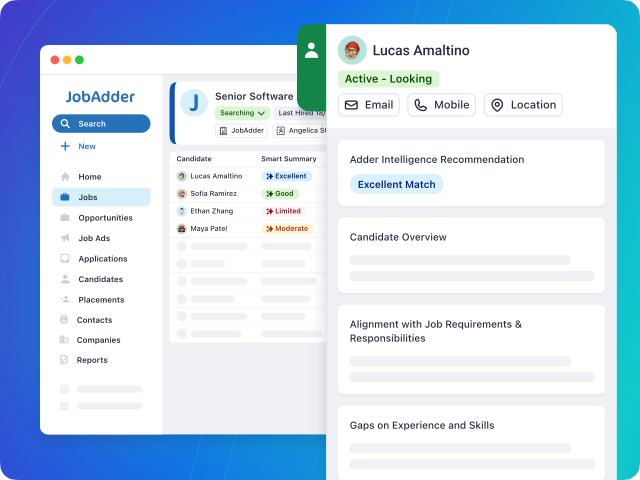Image resolution: width=640 pixels, height=480 pixels.
Task: Click the Search field in sidebar
Action: tap(101, 124)
